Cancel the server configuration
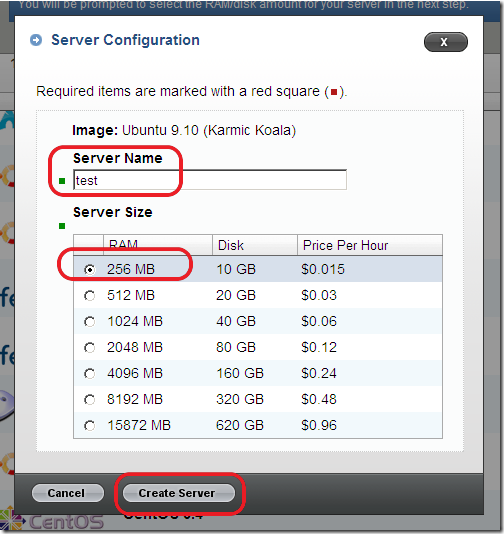The image size is (504, 534). (x=67, y=493)
